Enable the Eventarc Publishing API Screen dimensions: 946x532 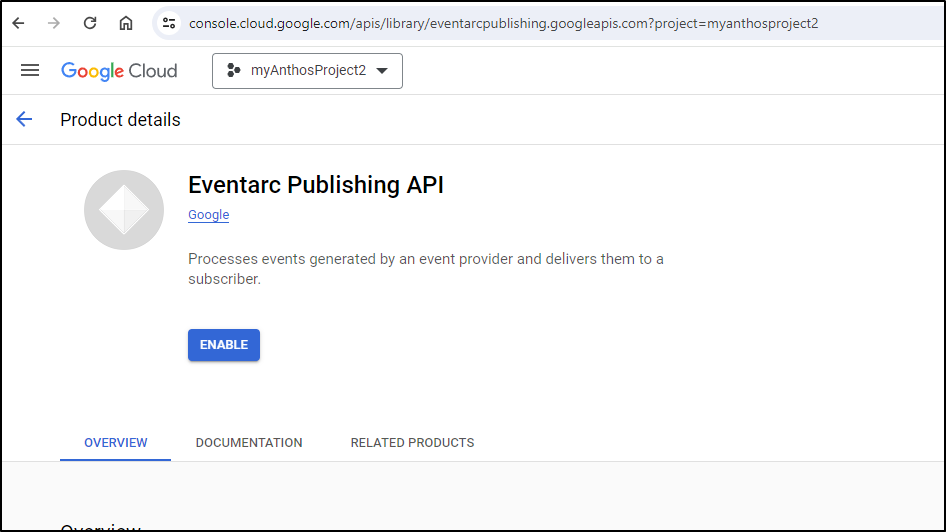(224, 345)
